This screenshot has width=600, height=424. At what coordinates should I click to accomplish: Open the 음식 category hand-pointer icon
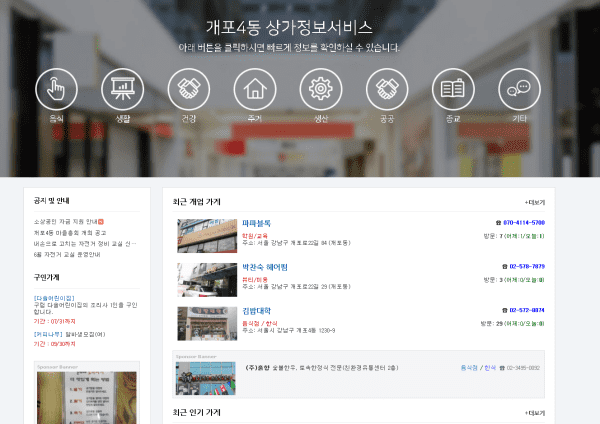56,89
